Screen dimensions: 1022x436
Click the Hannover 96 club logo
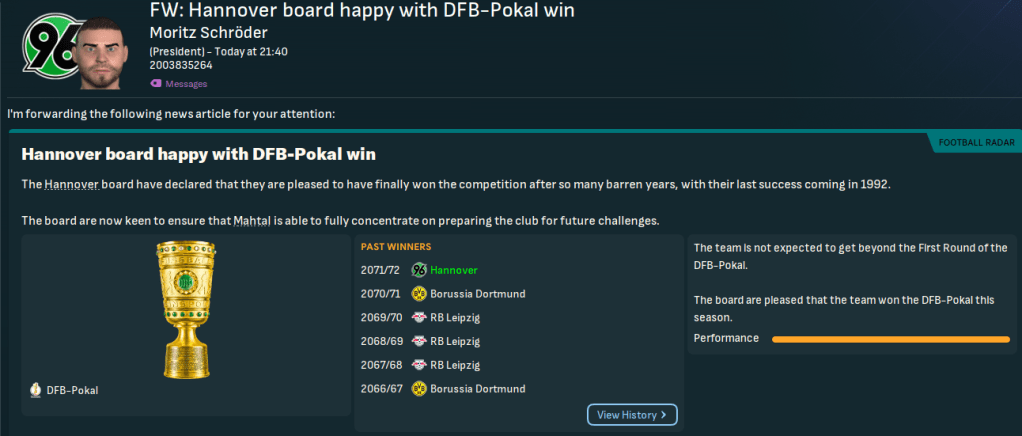point(45,47)
